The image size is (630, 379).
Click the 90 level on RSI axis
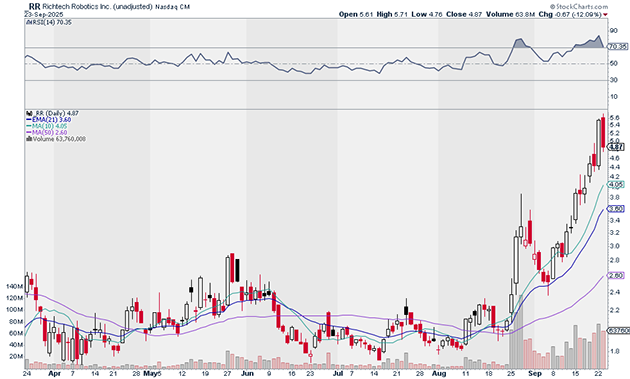[614, 31]
